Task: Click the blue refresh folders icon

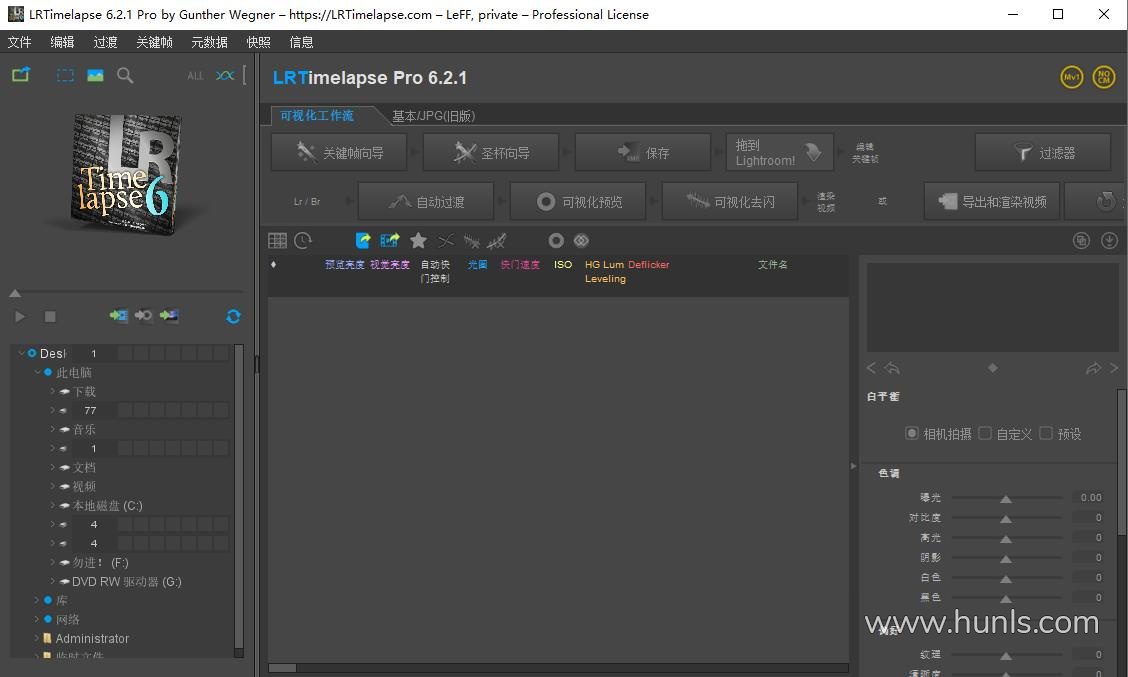Action: [233, 317]
